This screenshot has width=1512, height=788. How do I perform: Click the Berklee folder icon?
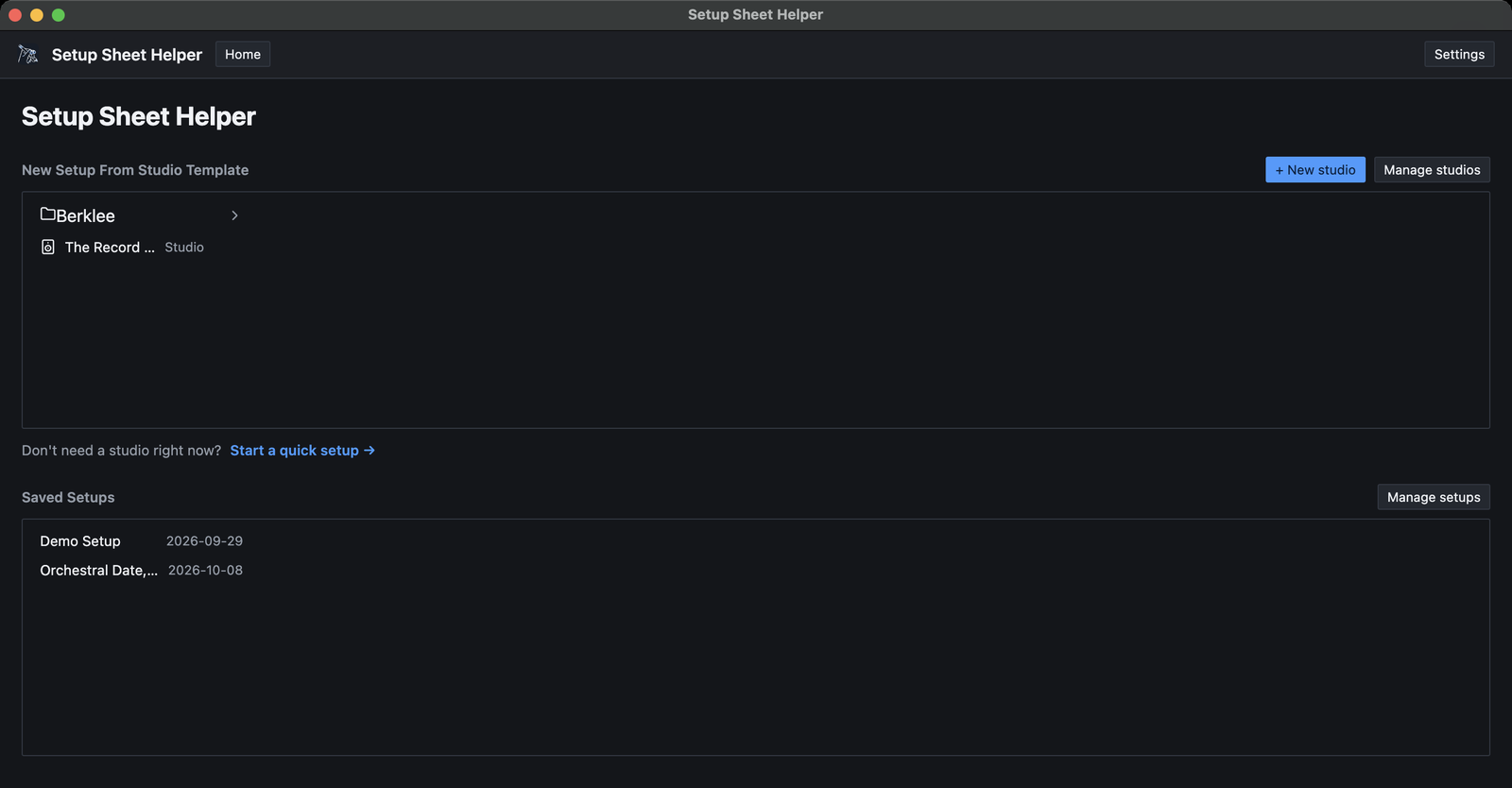[47, 214]
